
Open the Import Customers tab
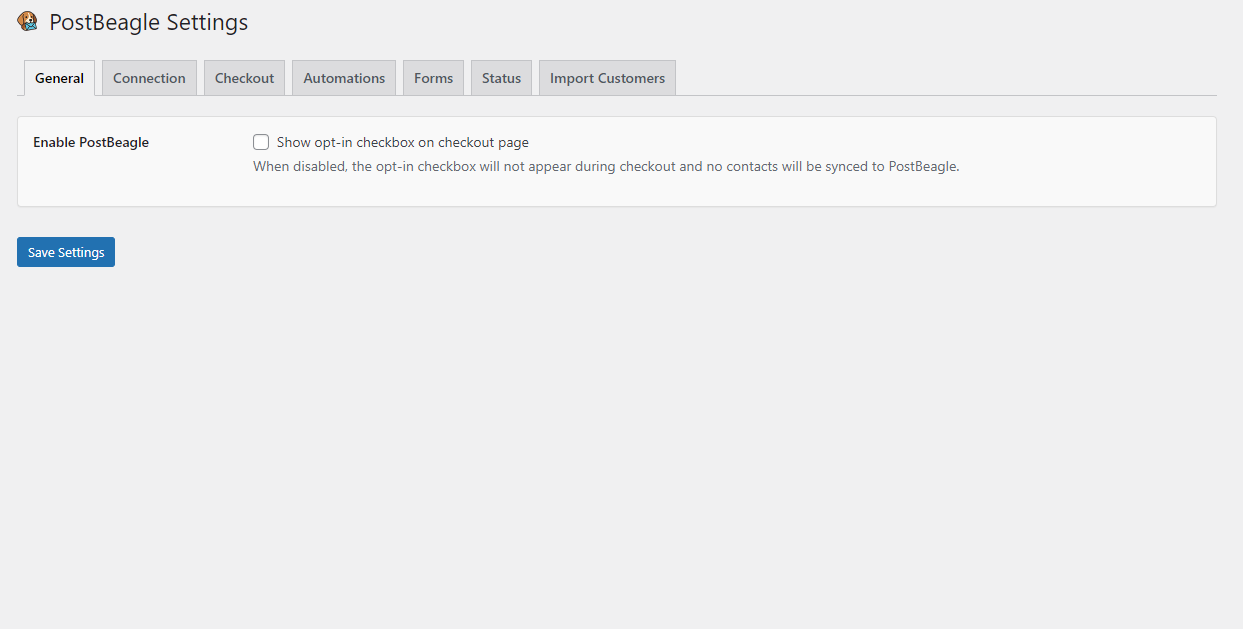607,78
